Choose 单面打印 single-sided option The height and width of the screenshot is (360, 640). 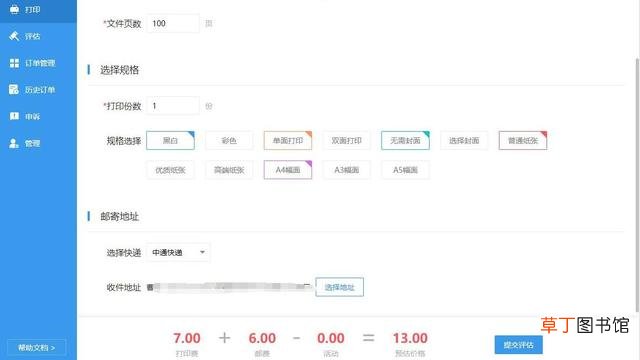pyautogui.click(x=288, y=140)
